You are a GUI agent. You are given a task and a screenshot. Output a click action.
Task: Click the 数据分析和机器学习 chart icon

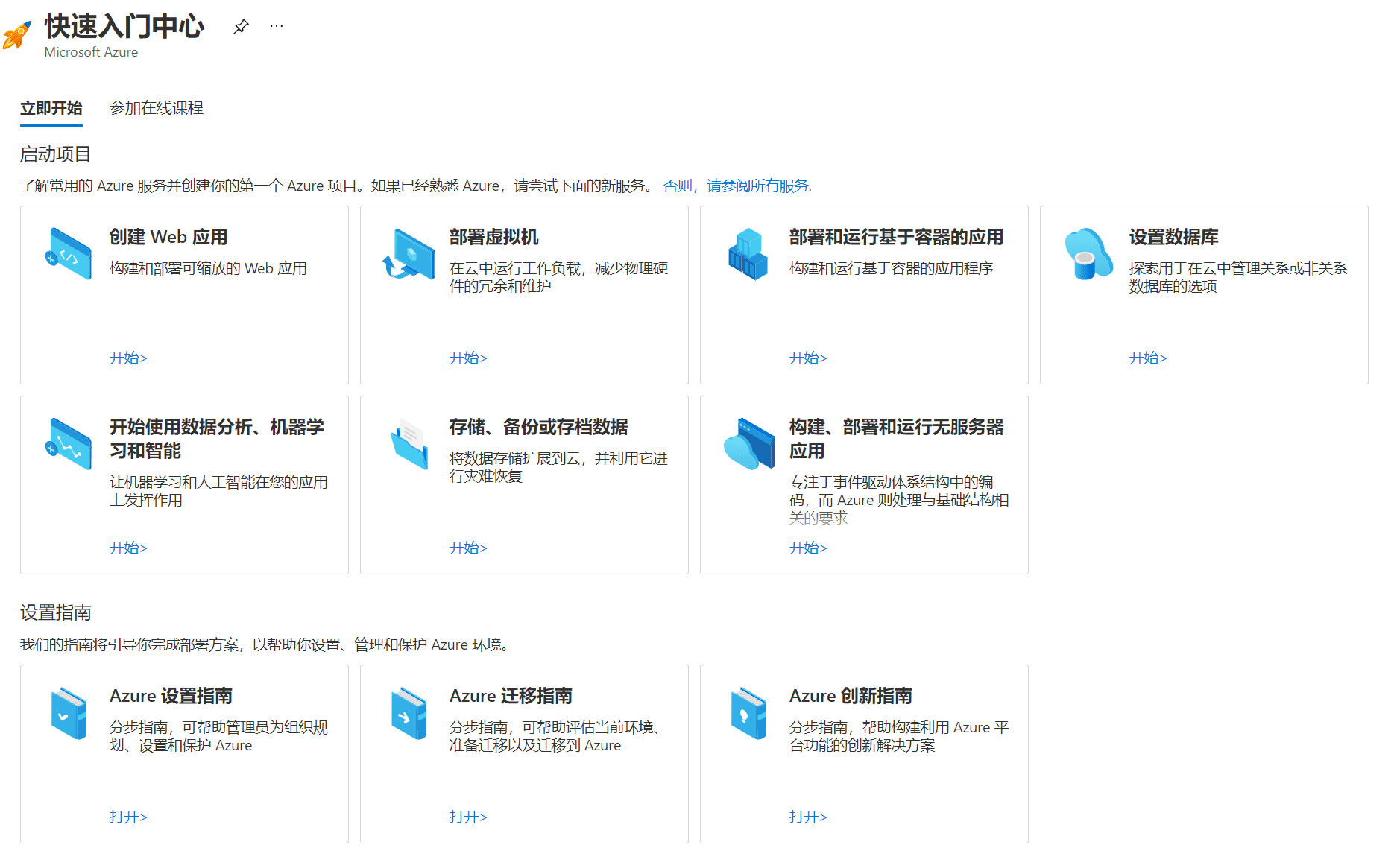69,444
